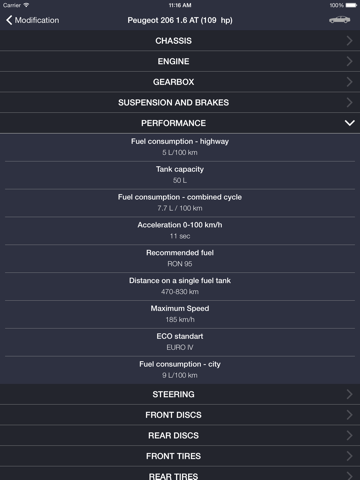Tap the car silhouette icon
Screen dimensions: 360x480
pyautogui.click(x=339, y=20)
